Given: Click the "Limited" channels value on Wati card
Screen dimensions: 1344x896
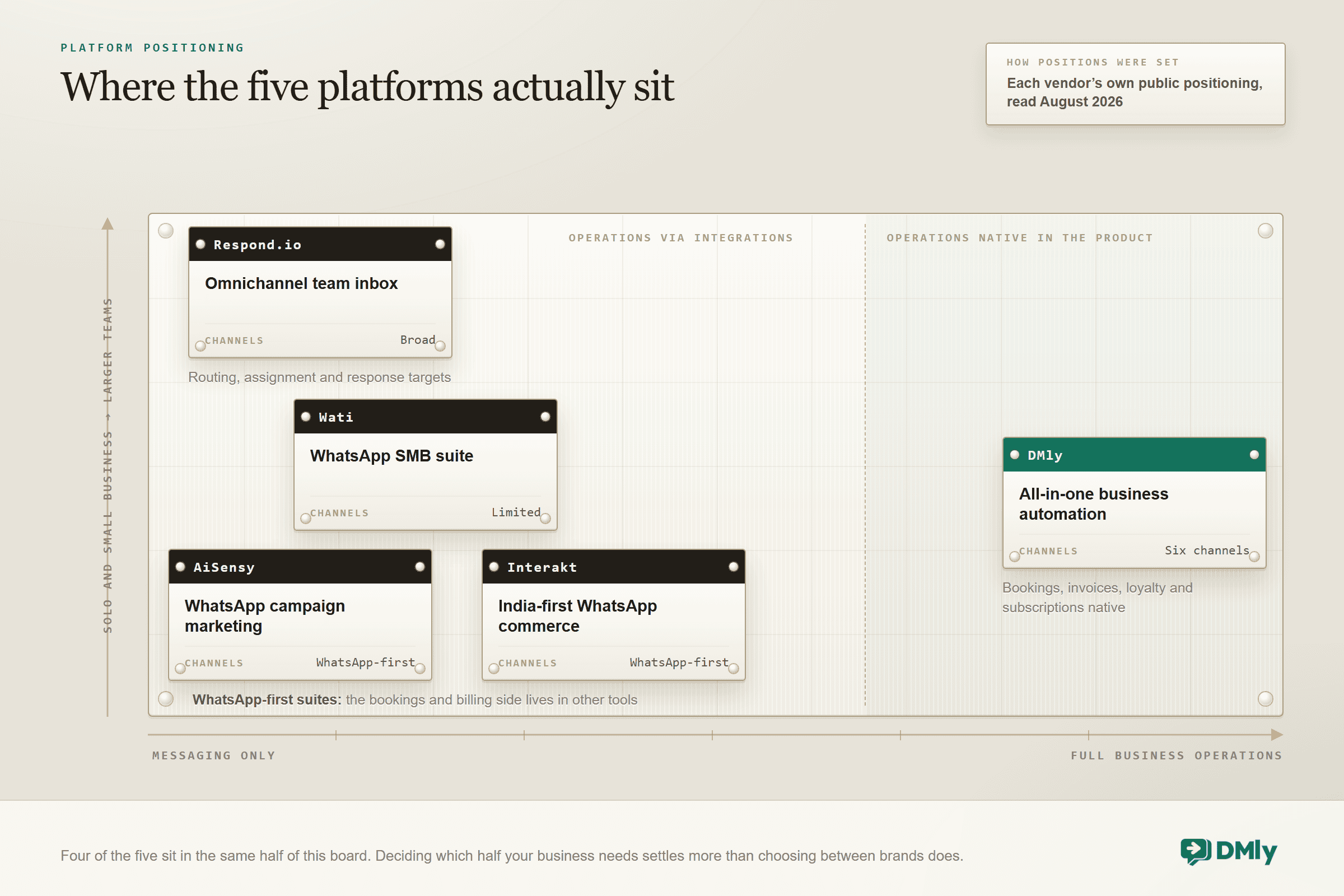Looking at the screenshot, I should (x=516, y=512).
